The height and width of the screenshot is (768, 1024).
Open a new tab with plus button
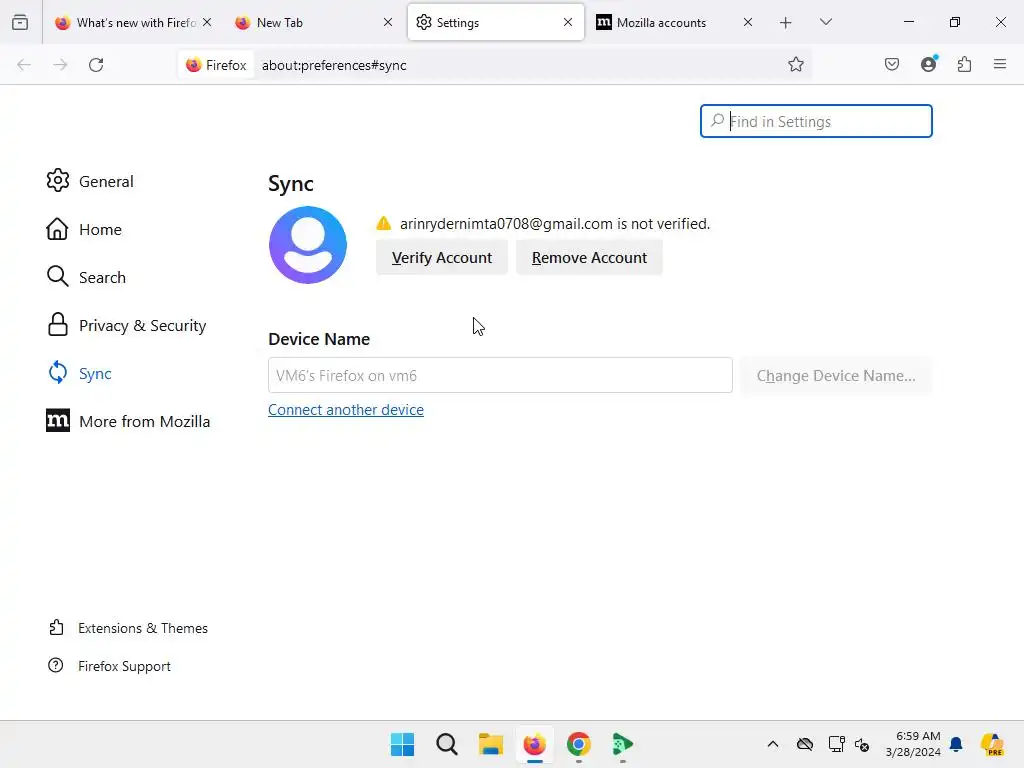coord(786,22)
